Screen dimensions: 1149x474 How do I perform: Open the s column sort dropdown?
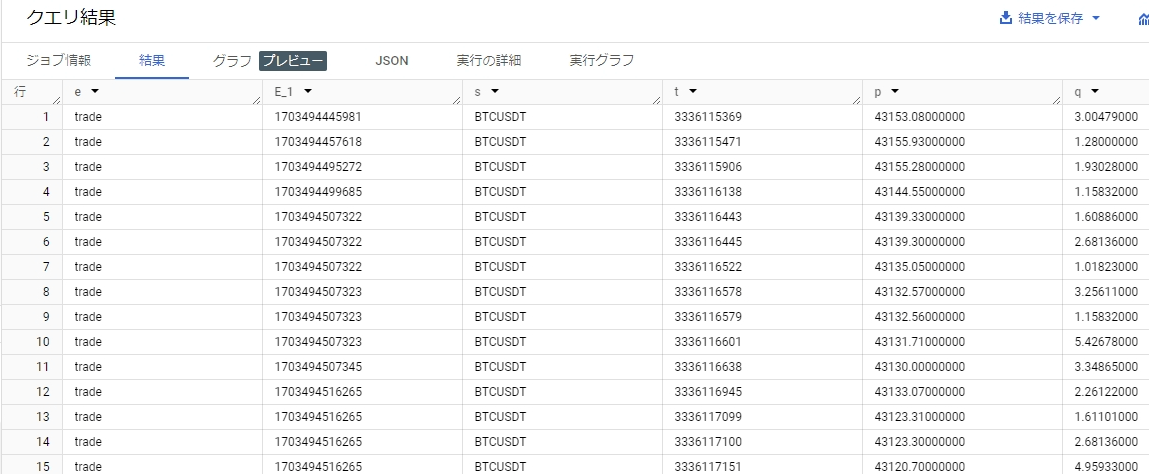[x=495, y=92]
